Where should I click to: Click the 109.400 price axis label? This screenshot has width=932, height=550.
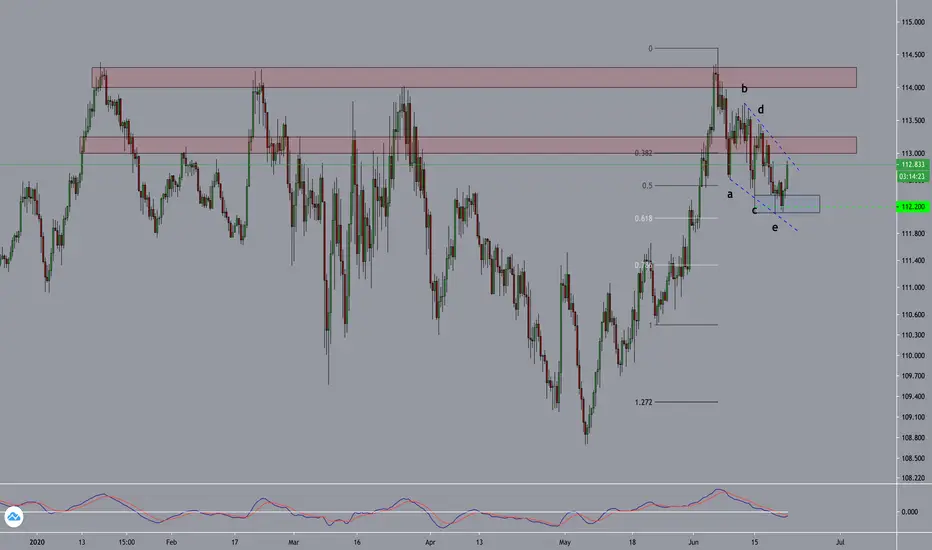pyautogui.click(x=912, y=397)
